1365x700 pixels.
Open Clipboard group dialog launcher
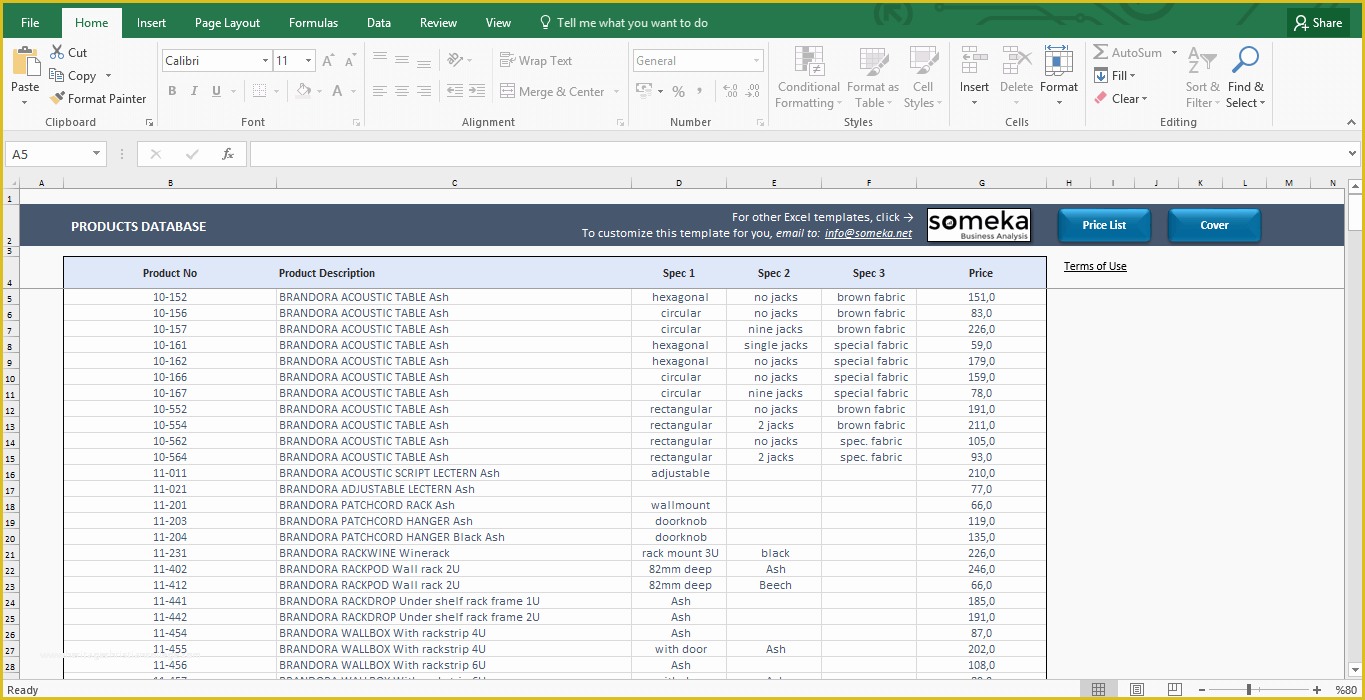(149, 122)
